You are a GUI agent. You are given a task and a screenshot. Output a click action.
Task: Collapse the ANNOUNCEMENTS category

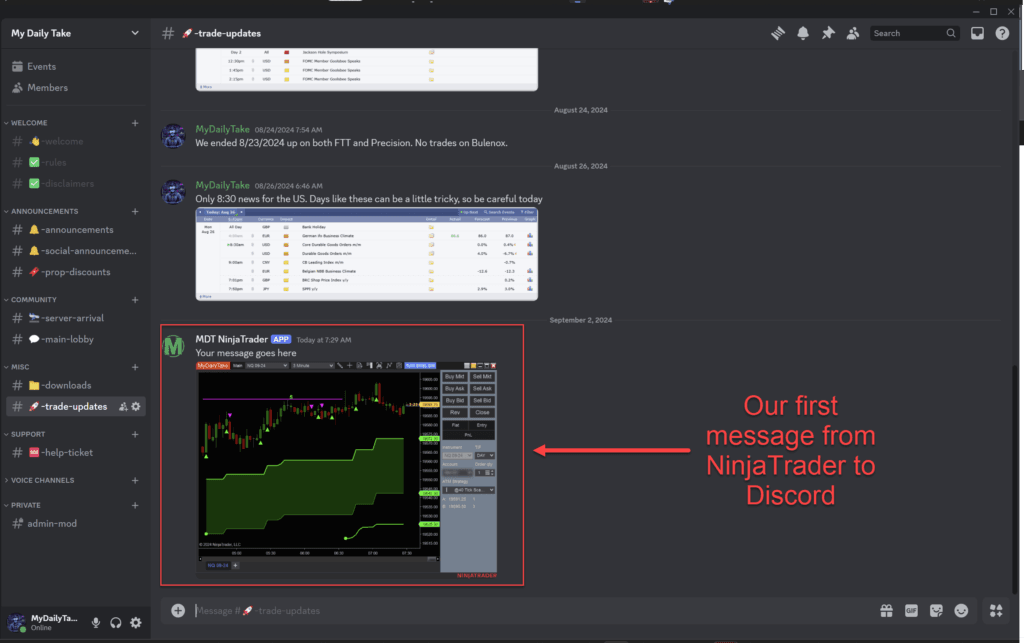click(x=44, y=212)
